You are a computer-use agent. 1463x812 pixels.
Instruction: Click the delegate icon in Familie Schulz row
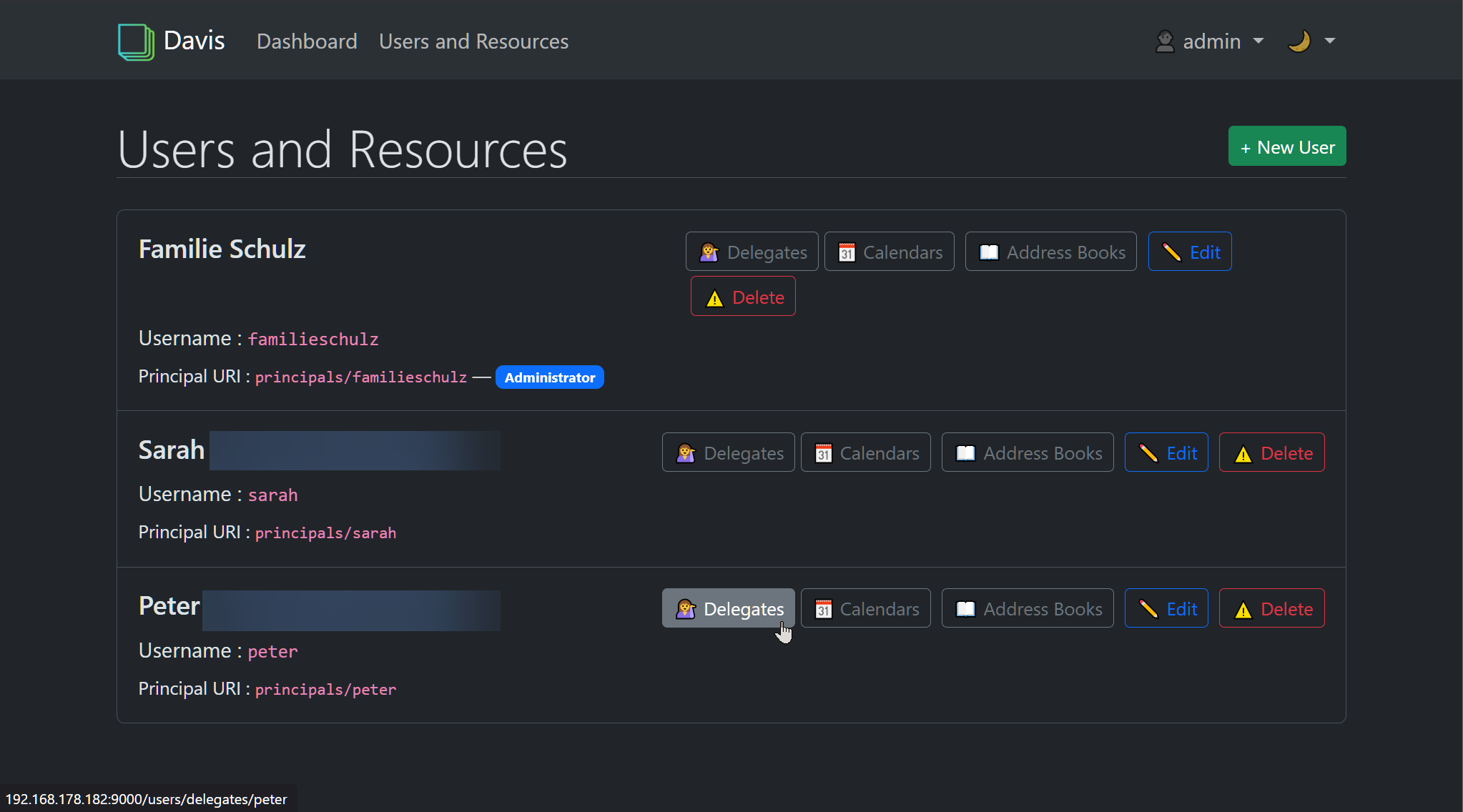tap(709, 252)
